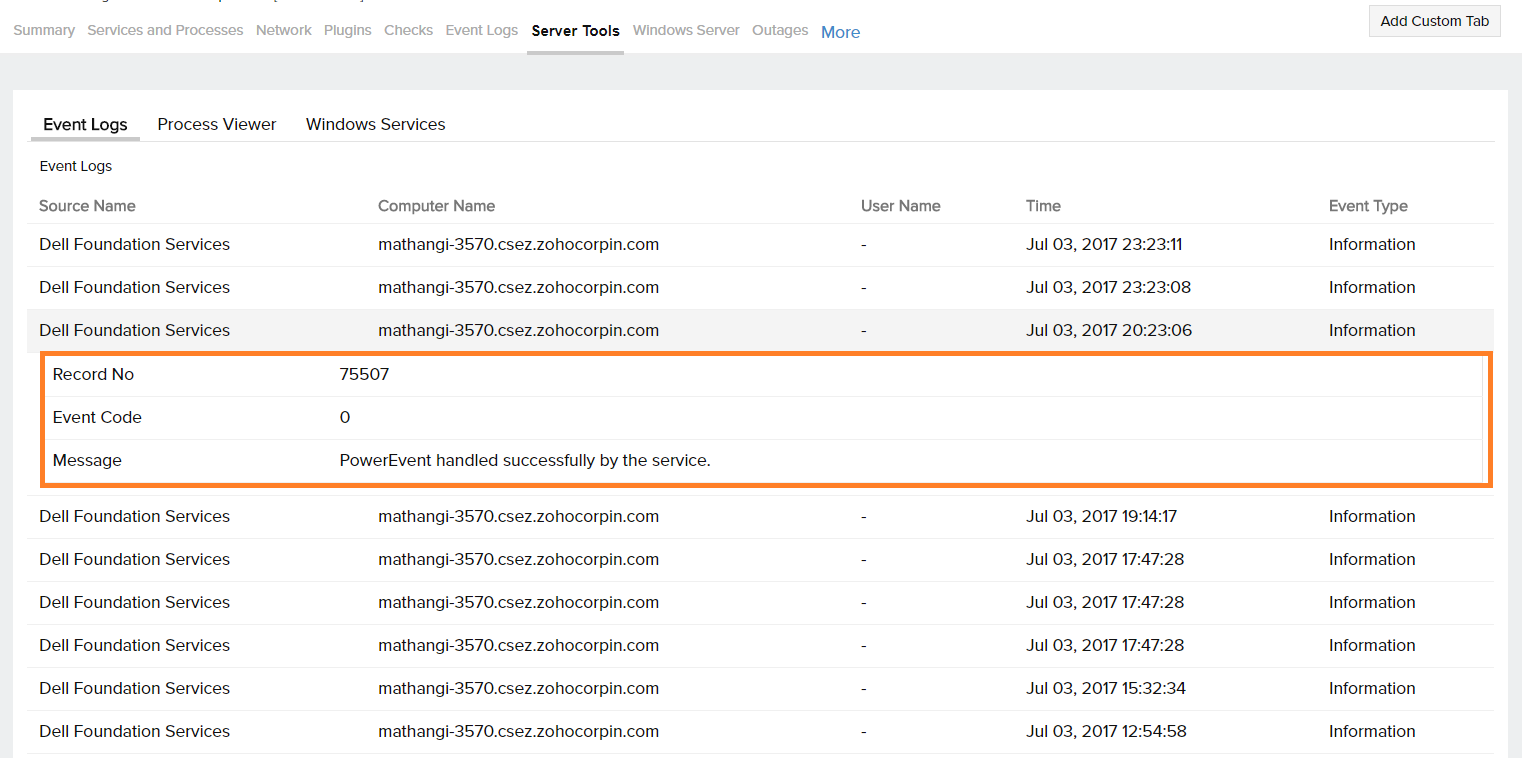Screen dimensions: 1522x758
Task: Click the Add Custom Tab button
Action: [1434, 20]
